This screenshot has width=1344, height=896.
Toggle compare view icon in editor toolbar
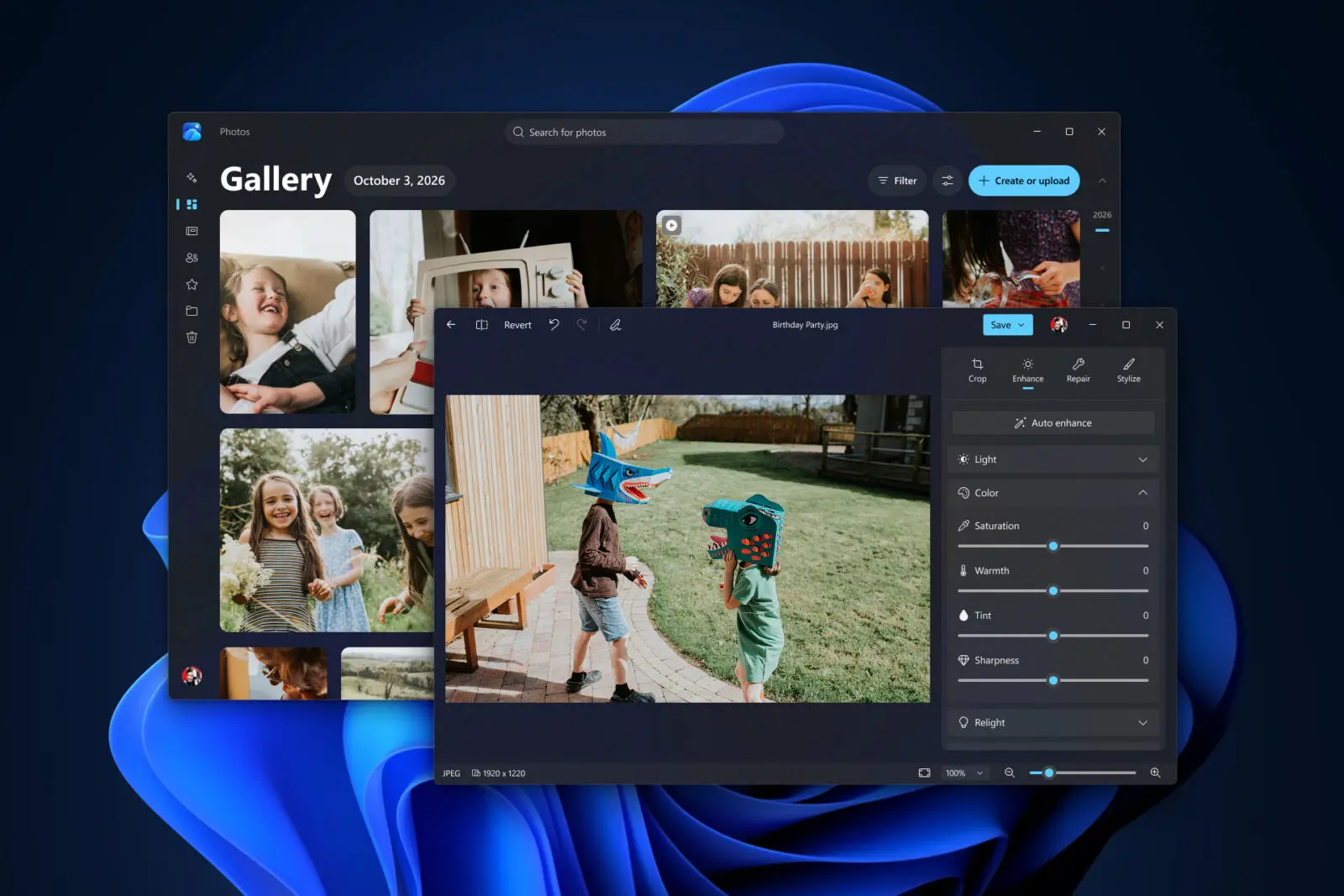[x=481, y=325]
